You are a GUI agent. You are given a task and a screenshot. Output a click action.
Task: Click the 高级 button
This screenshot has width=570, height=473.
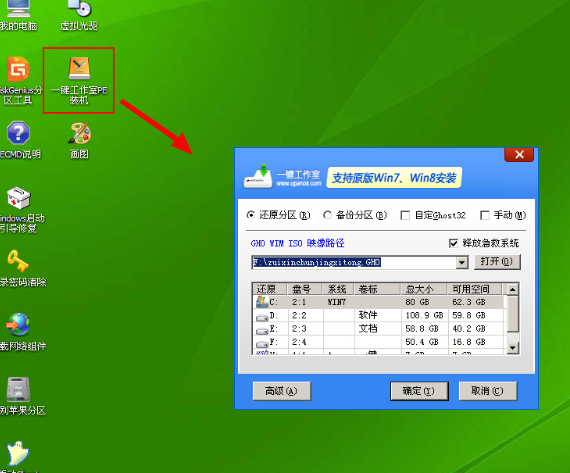(282, 391)
